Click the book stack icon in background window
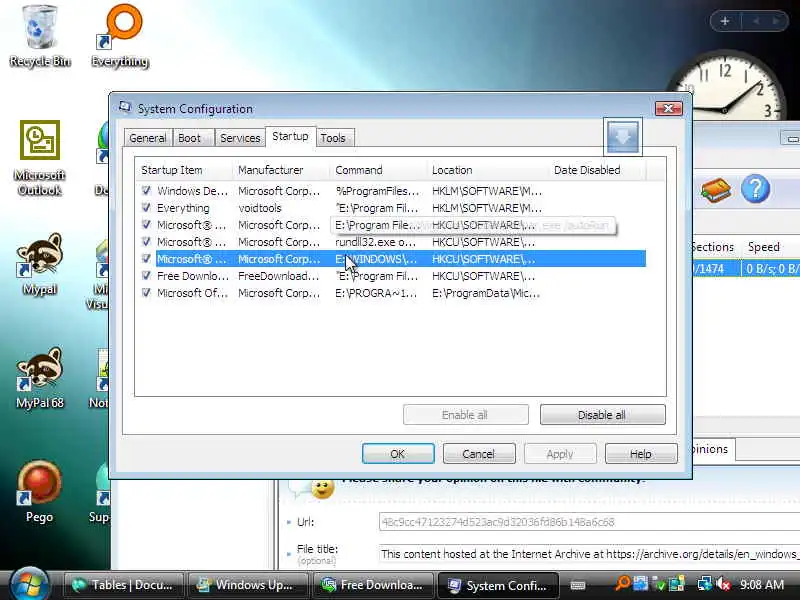Screen dimensions: 800x600 pyautogui.click(x=716, y=190)
